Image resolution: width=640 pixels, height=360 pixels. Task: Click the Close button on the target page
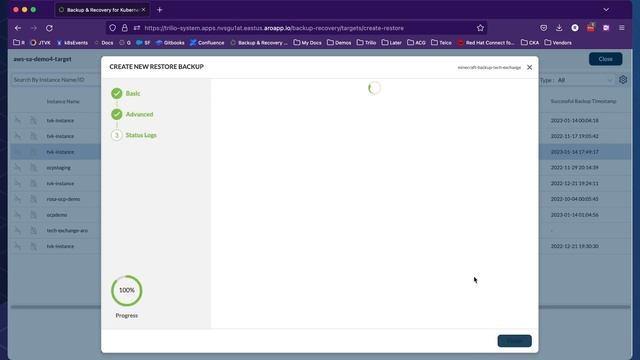(x=605, y=59)
